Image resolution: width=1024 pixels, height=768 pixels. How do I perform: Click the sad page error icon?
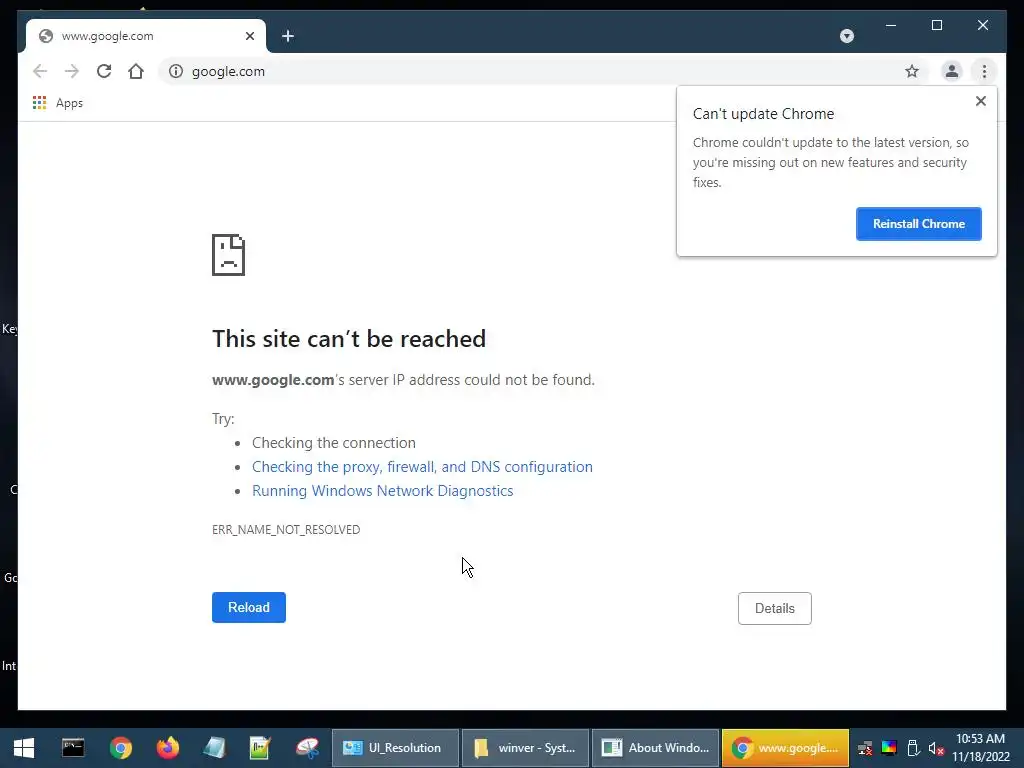pos(229,255)
